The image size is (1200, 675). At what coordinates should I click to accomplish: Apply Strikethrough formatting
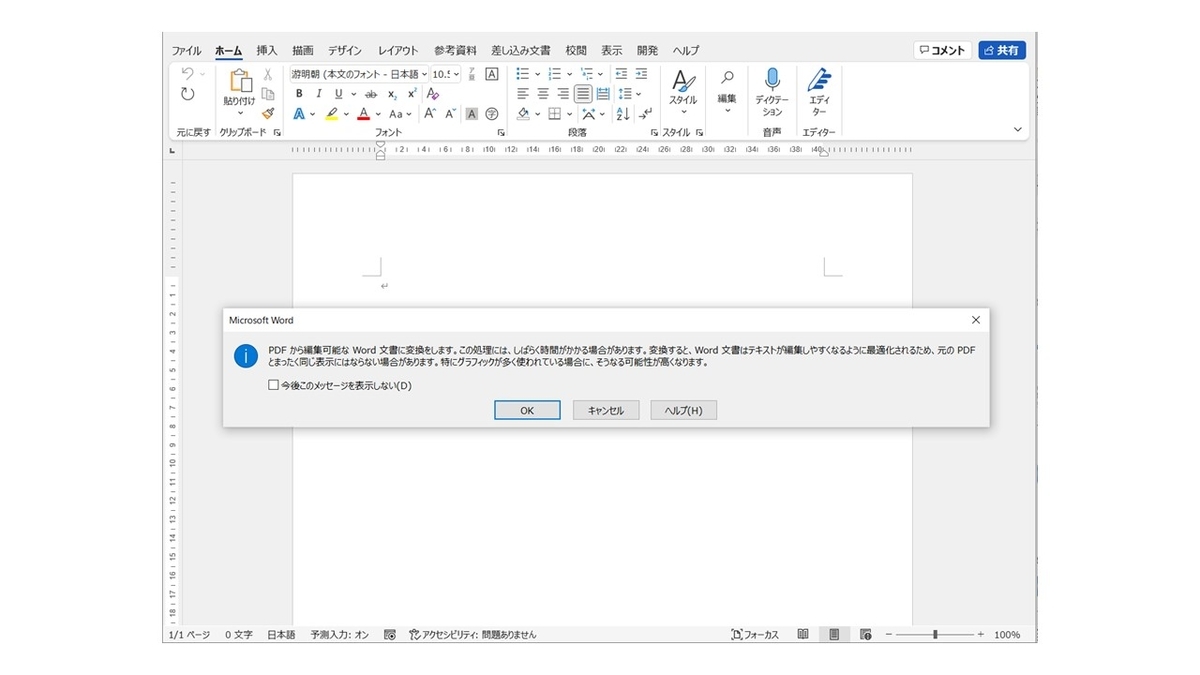click(371, 94)
